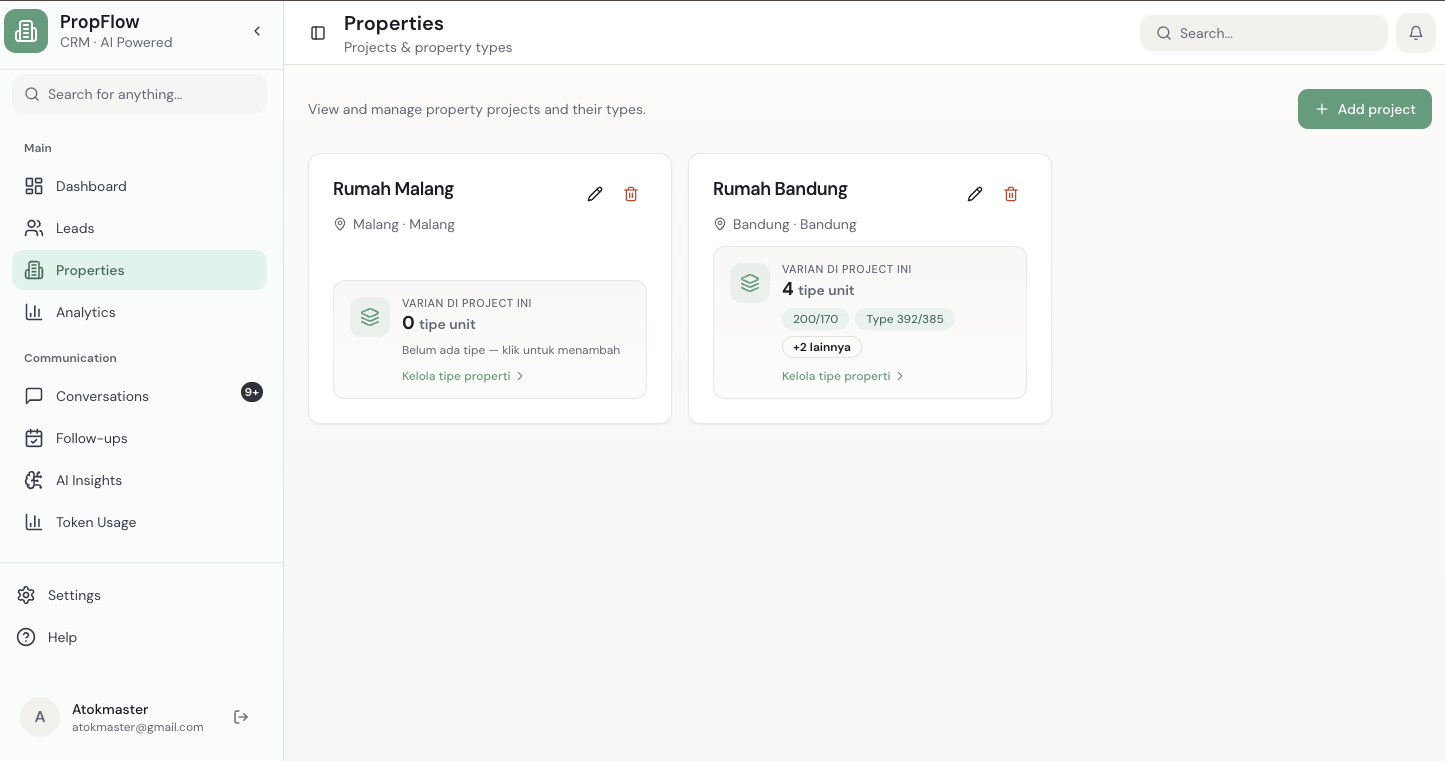Image resolution: width=1445 pixels, height=761 pixels.
Task: Delete Rumah Malang with the trash icon
Action: tap(631, 194)
